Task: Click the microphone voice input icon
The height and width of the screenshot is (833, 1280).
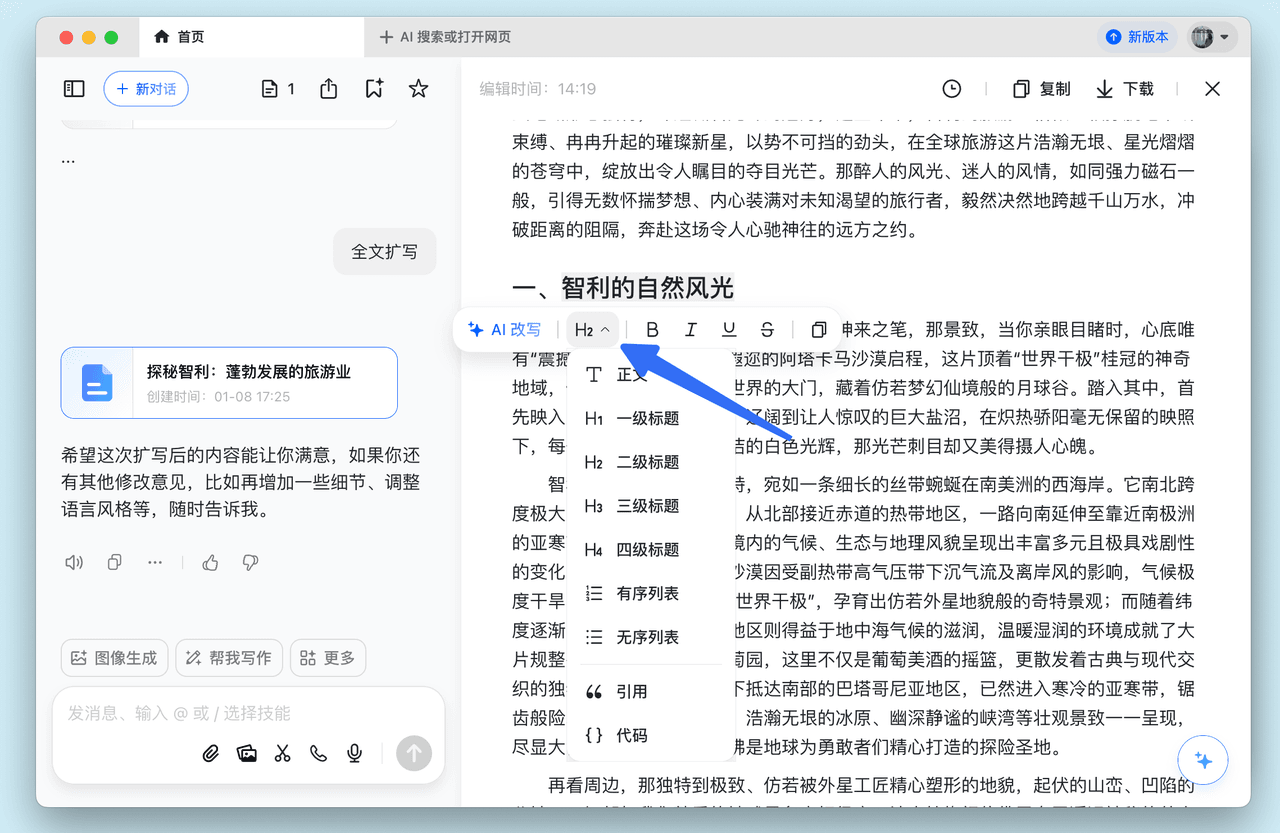Action: 354,754
